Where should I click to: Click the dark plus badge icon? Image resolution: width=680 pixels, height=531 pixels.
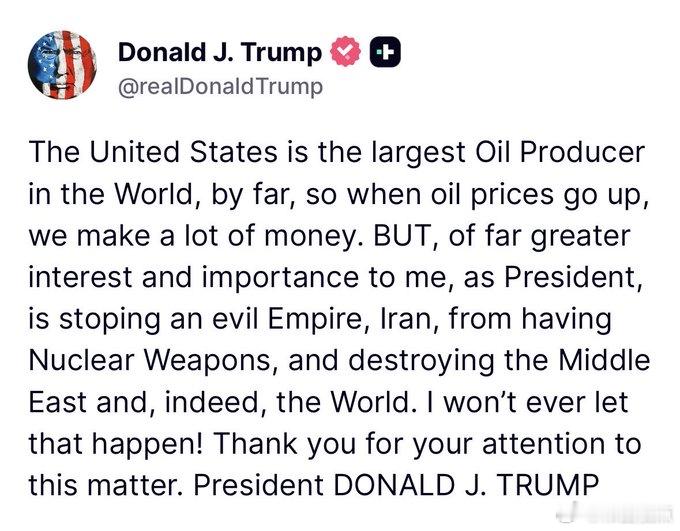[387, 53]
